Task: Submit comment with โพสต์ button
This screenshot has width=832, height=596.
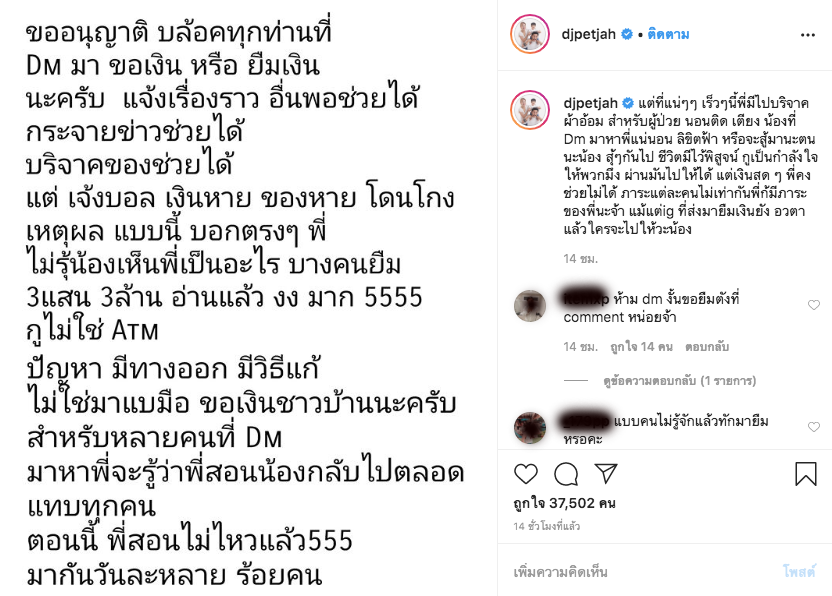Action: pyautogui.click(x=799, y=572)
